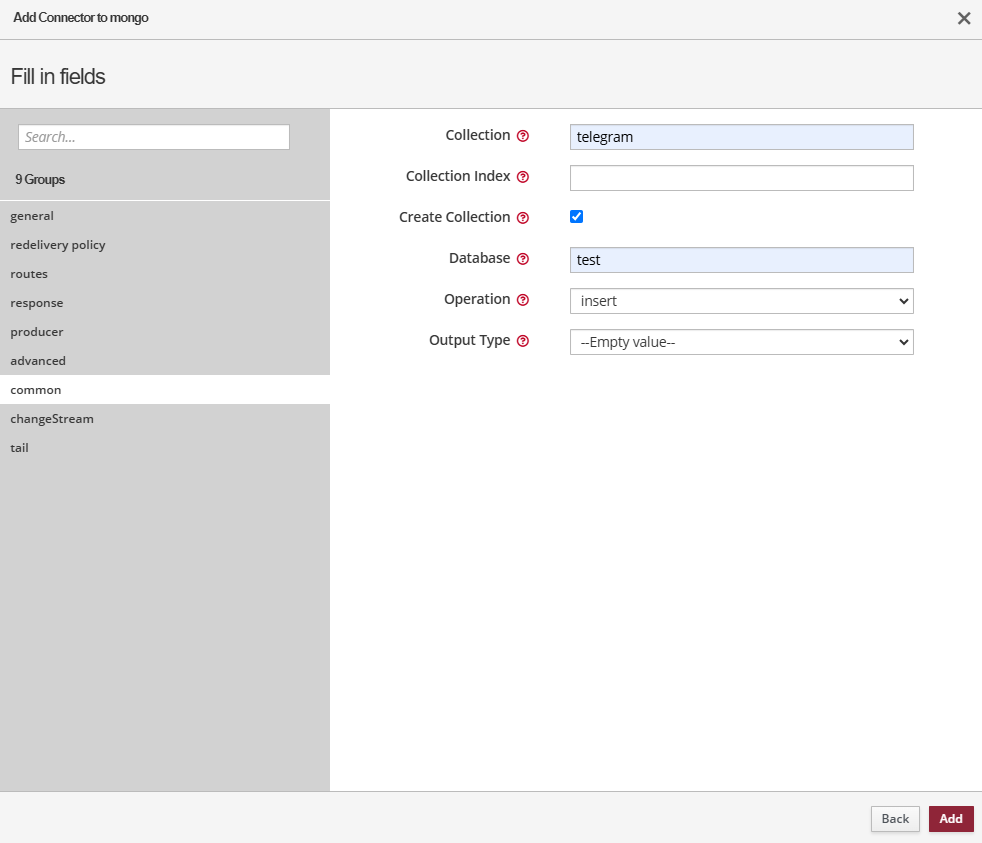Open the changeStream group
This screenshot has height=843, width=982.
[52, 419]
